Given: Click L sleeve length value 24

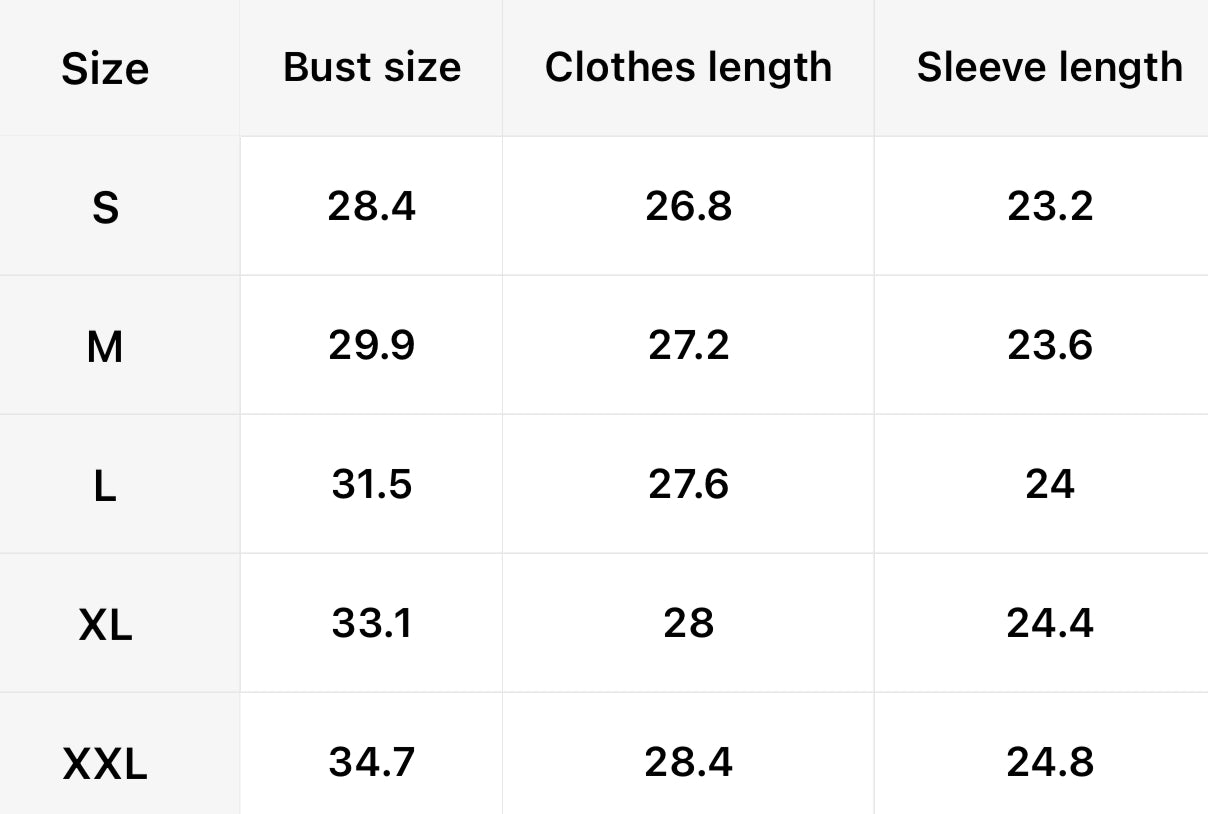Looking at the screenshot, I should coord(1049,484).
